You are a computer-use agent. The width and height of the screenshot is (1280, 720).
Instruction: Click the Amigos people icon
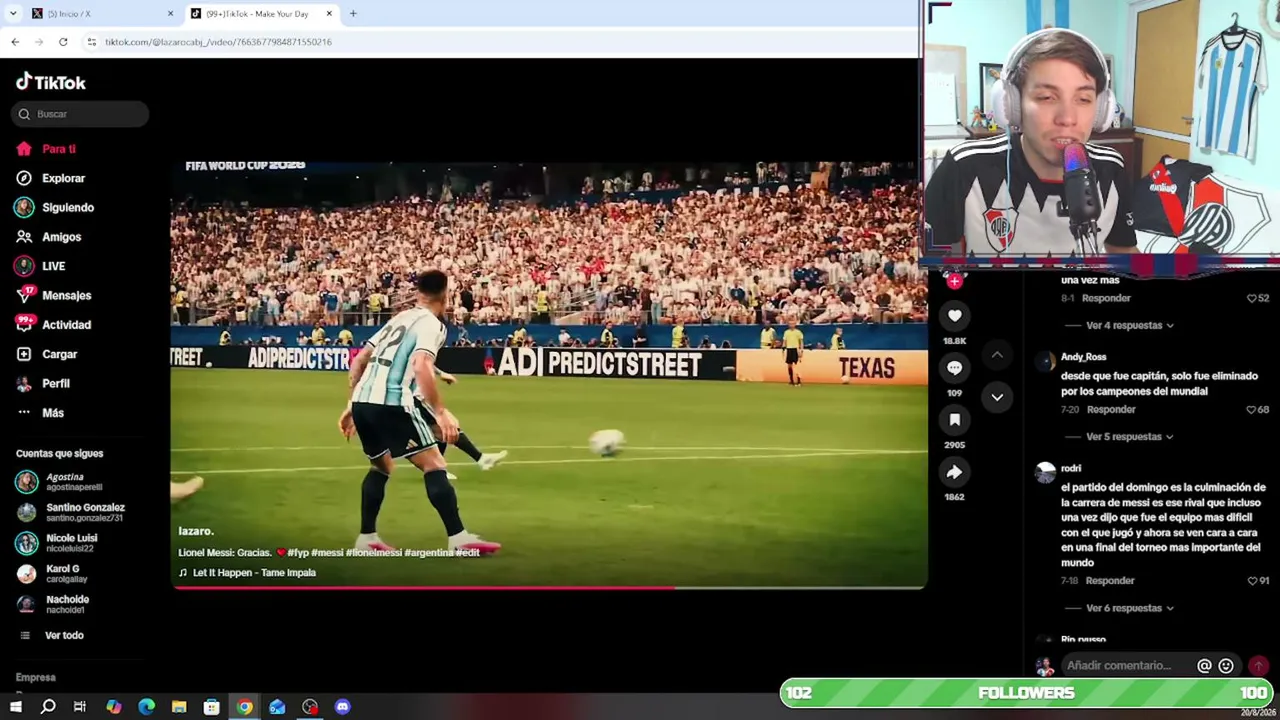pos(24,237)
